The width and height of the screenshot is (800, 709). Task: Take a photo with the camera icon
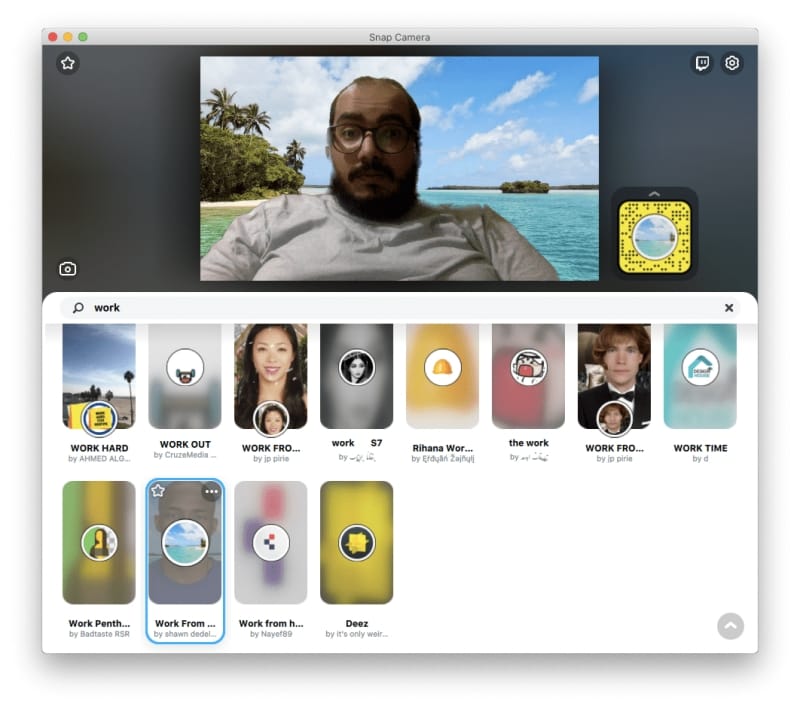point(67,269)
